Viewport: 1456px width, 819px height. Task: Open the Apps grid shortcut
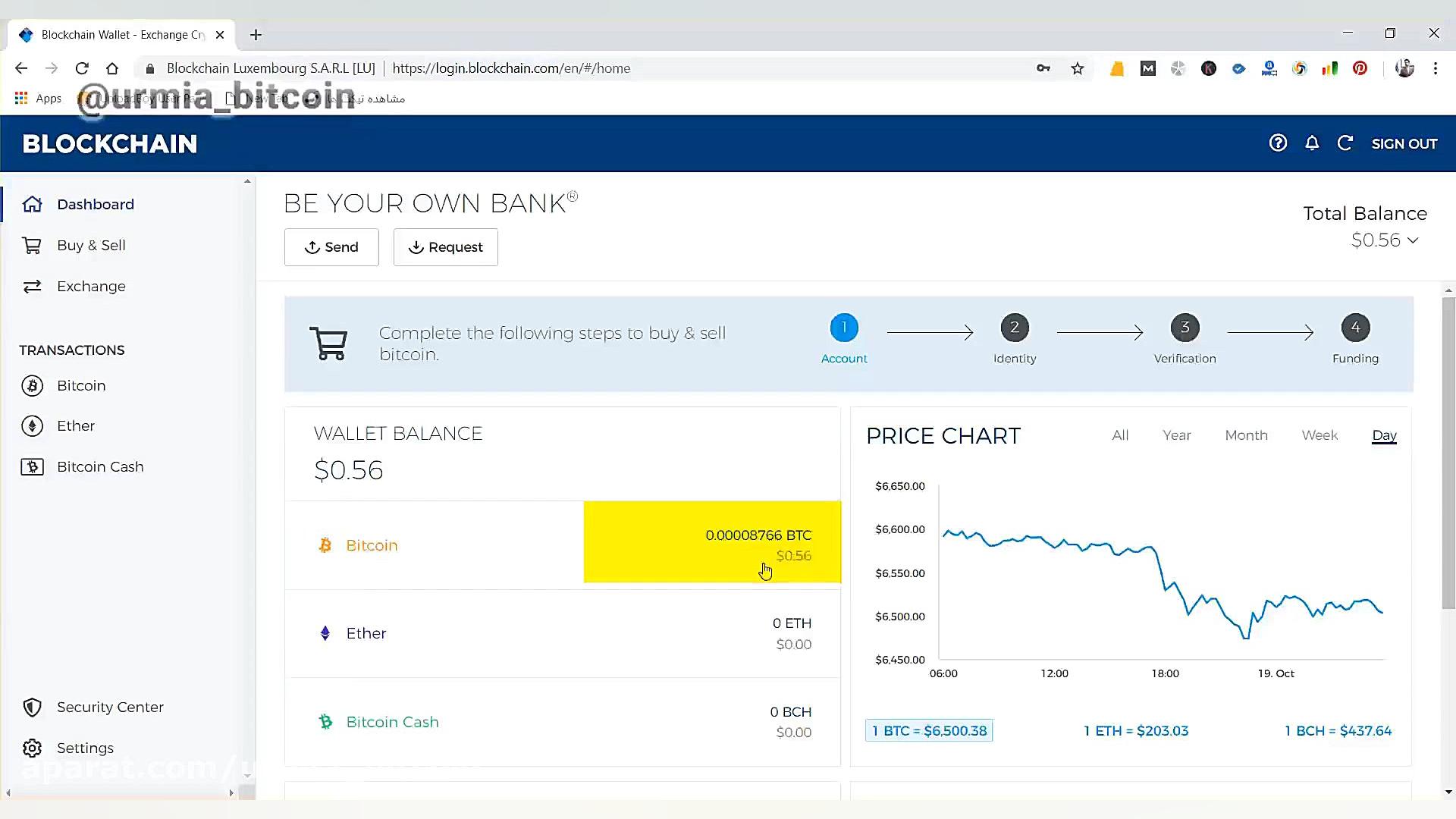tap(21, 99)
